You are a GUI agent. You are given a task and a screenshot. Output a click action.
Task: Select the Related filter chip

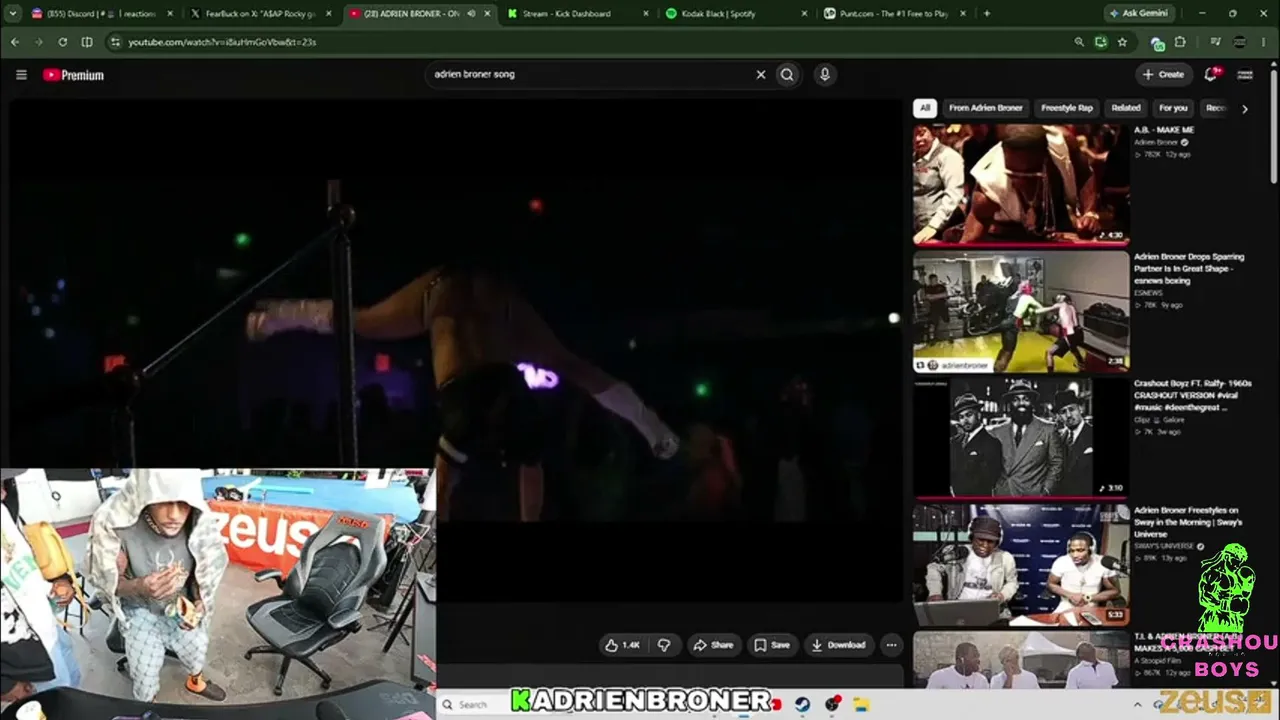(x=1126, y=108)
